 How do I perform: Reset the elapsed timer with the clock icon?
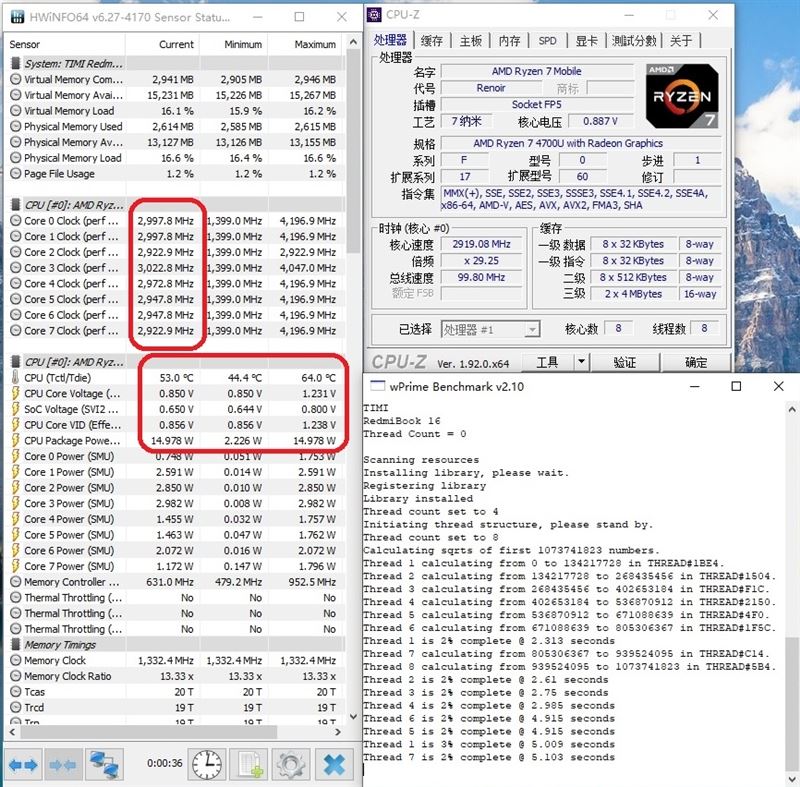pyautogui.click(x=207, y=765)
